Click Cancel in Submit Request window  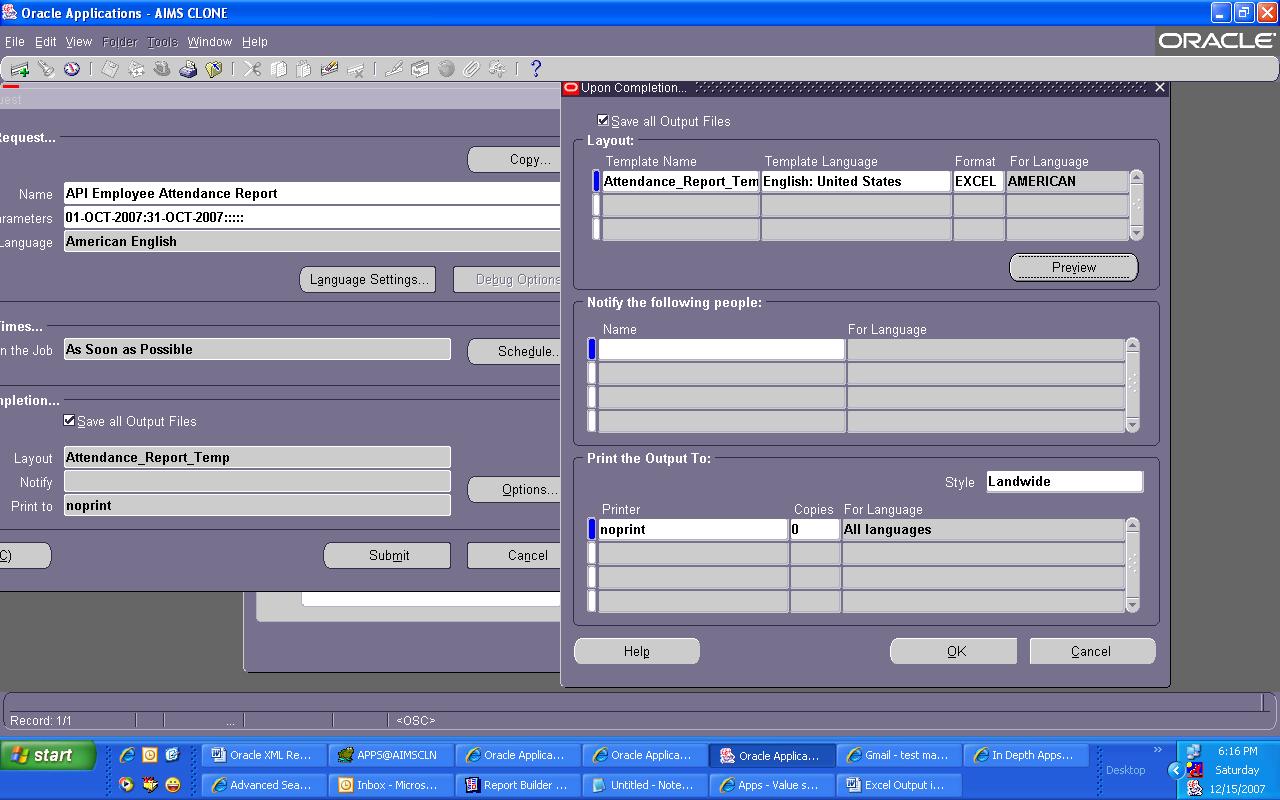click(x=516, y=555)
